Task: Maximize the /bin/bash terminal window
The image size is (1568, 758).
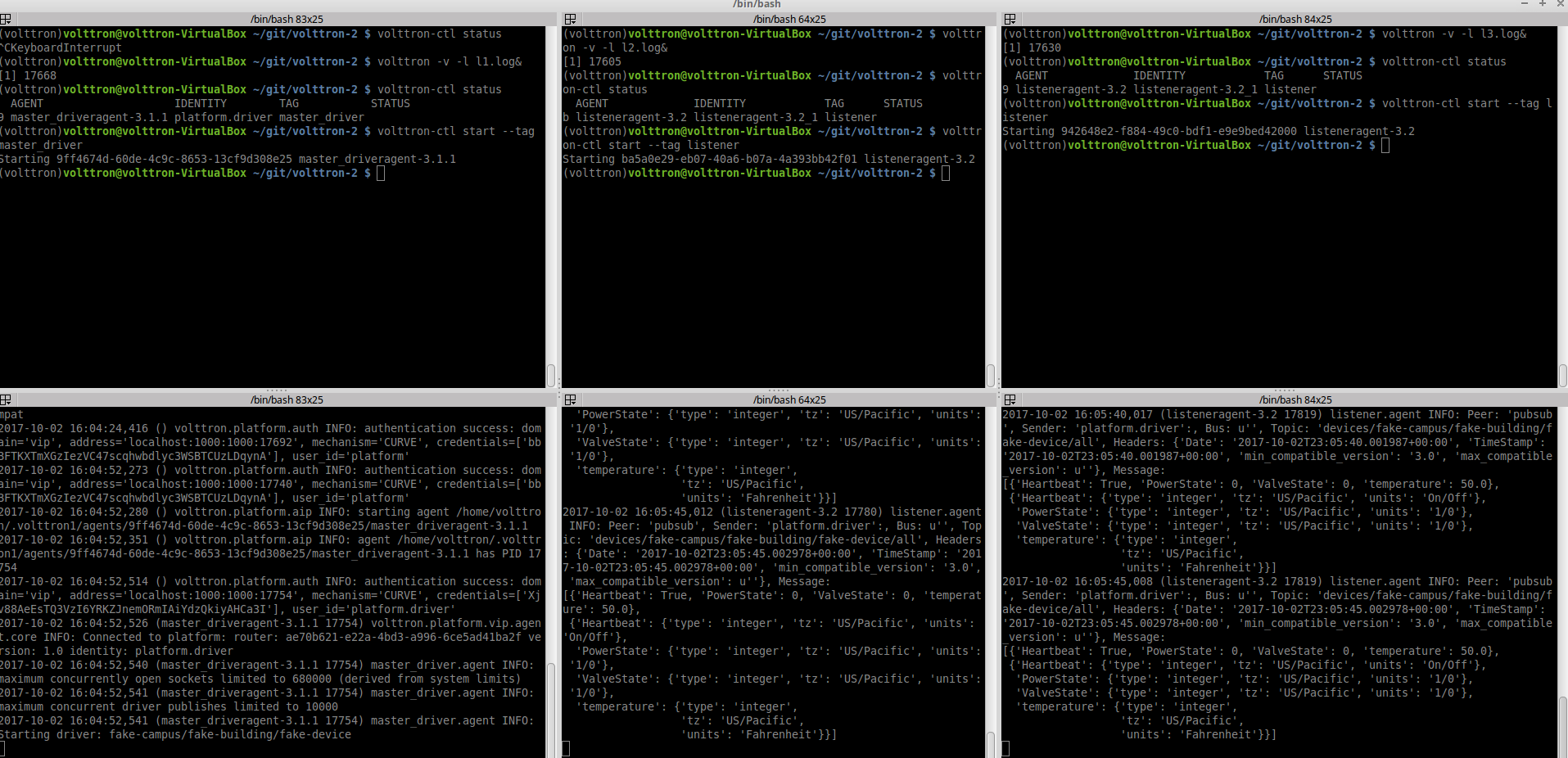Action: (x=1542, y=4)
